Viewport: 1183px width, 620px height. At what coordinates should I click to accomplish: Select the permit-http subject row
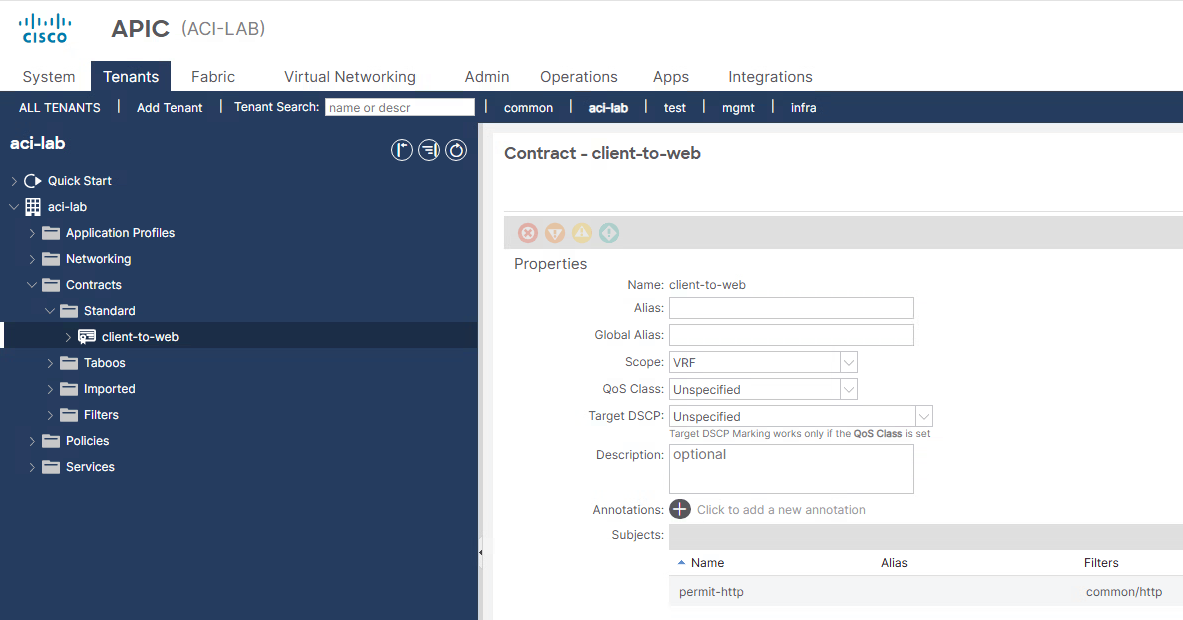(x=926, y=591)
